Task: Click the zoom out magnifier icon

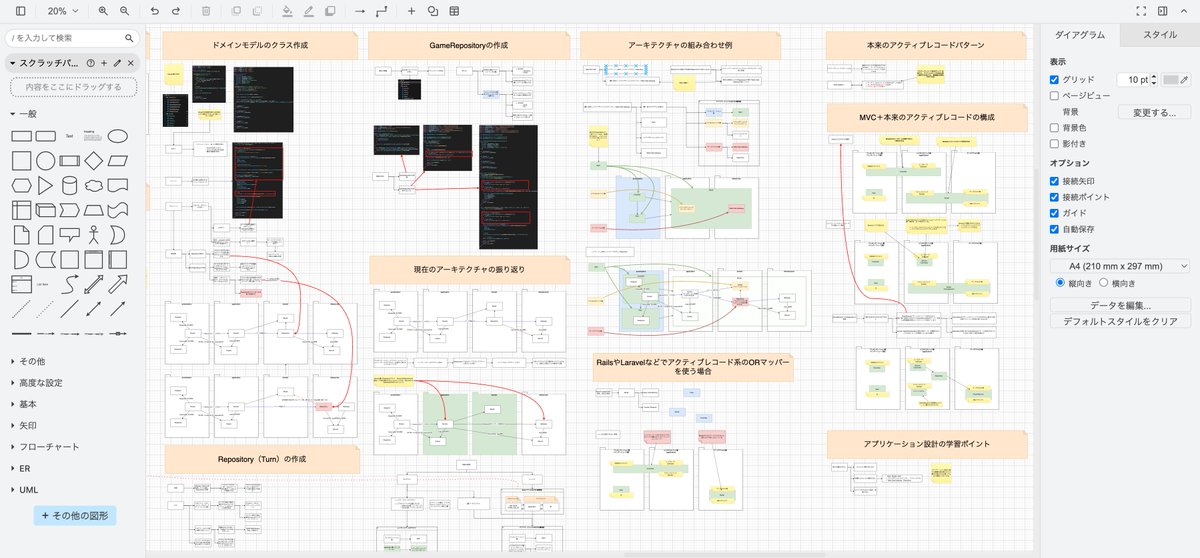Action: [125, 11]
